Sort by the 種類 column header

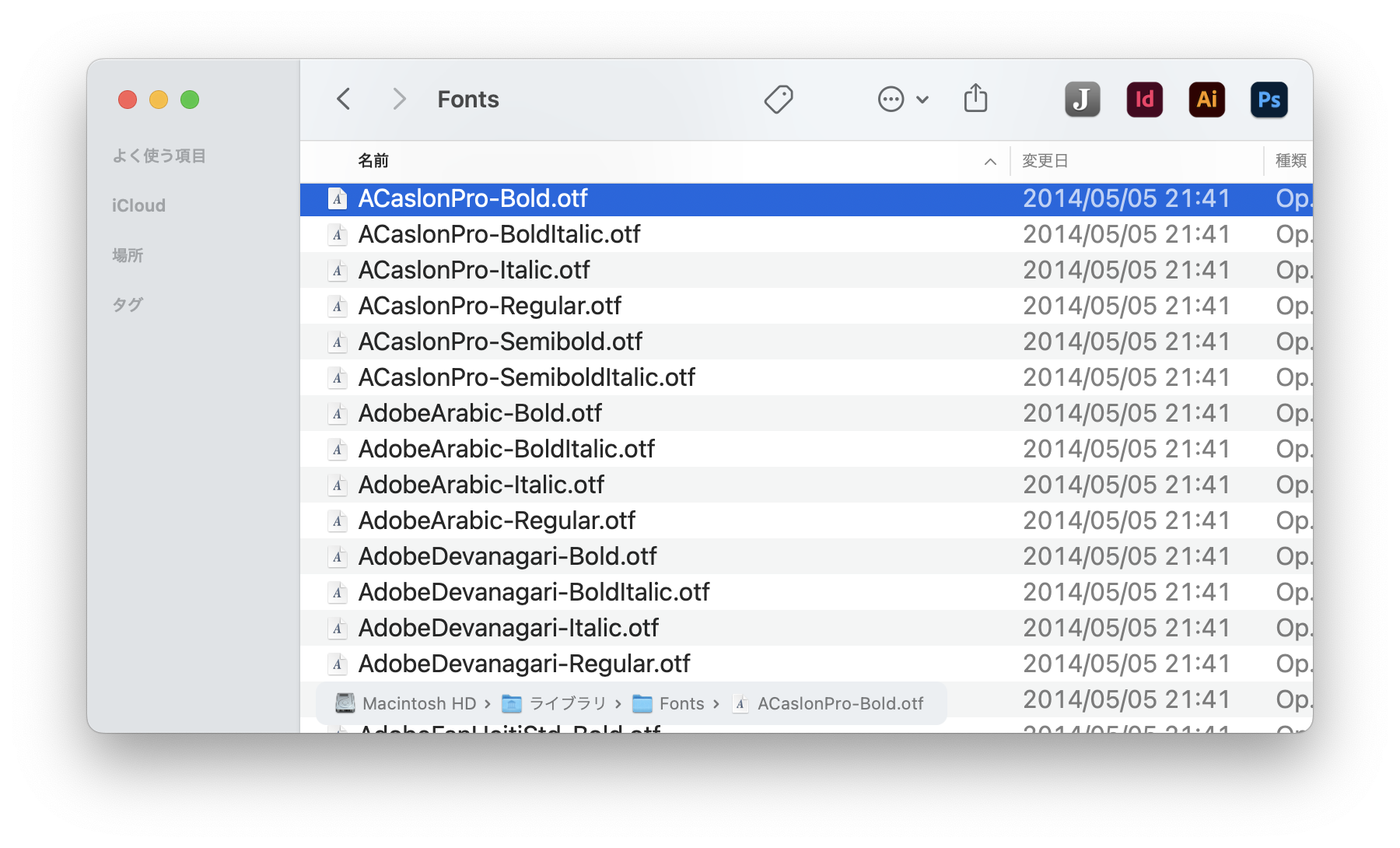coord(1290,161)
